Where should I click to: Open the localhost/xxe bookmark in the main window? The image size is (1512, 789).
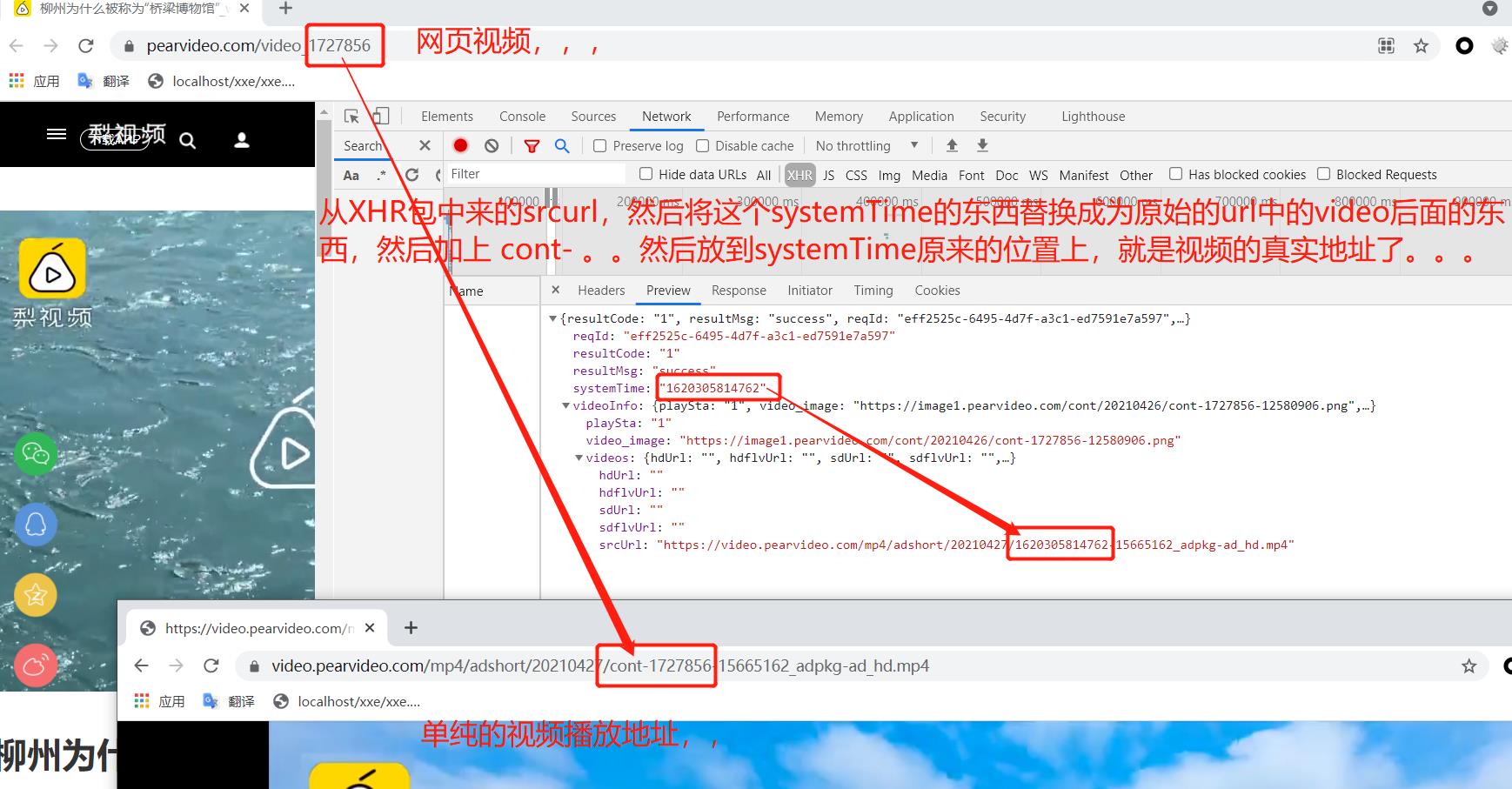[x=222, y=81]
